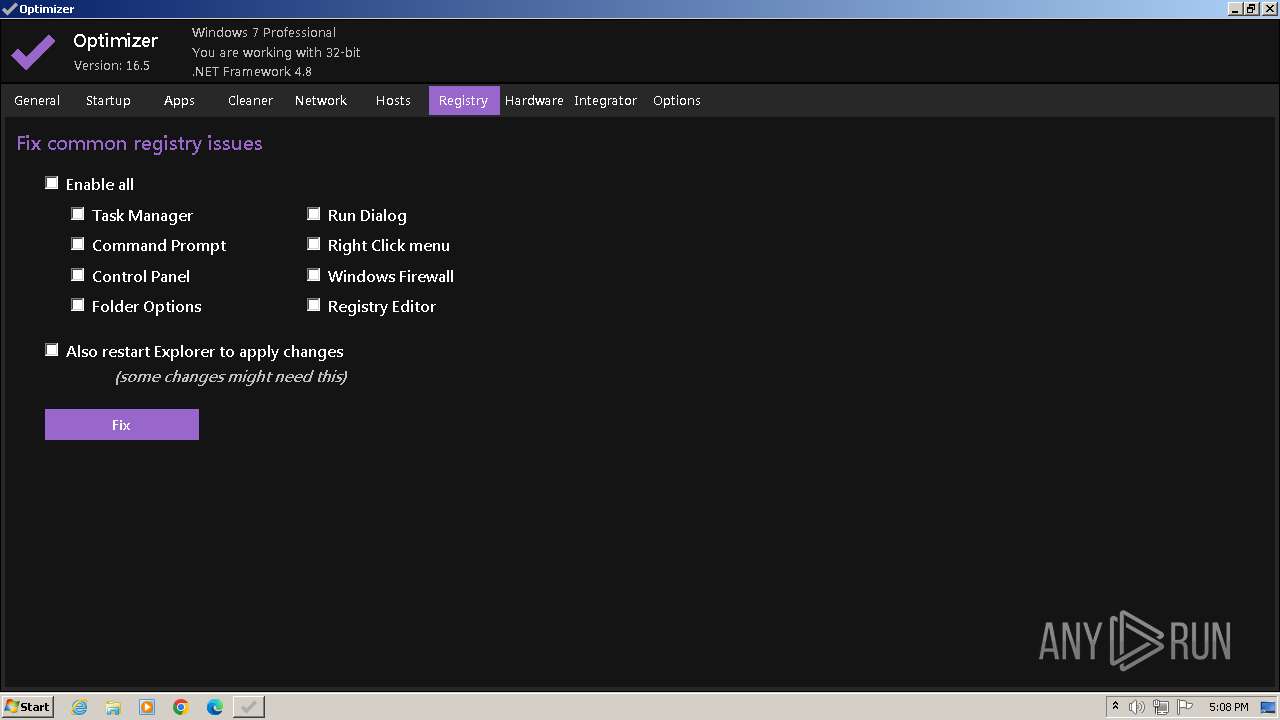
Task: Tick the Windows Firewall checkbox
Action: click(314, 275)
